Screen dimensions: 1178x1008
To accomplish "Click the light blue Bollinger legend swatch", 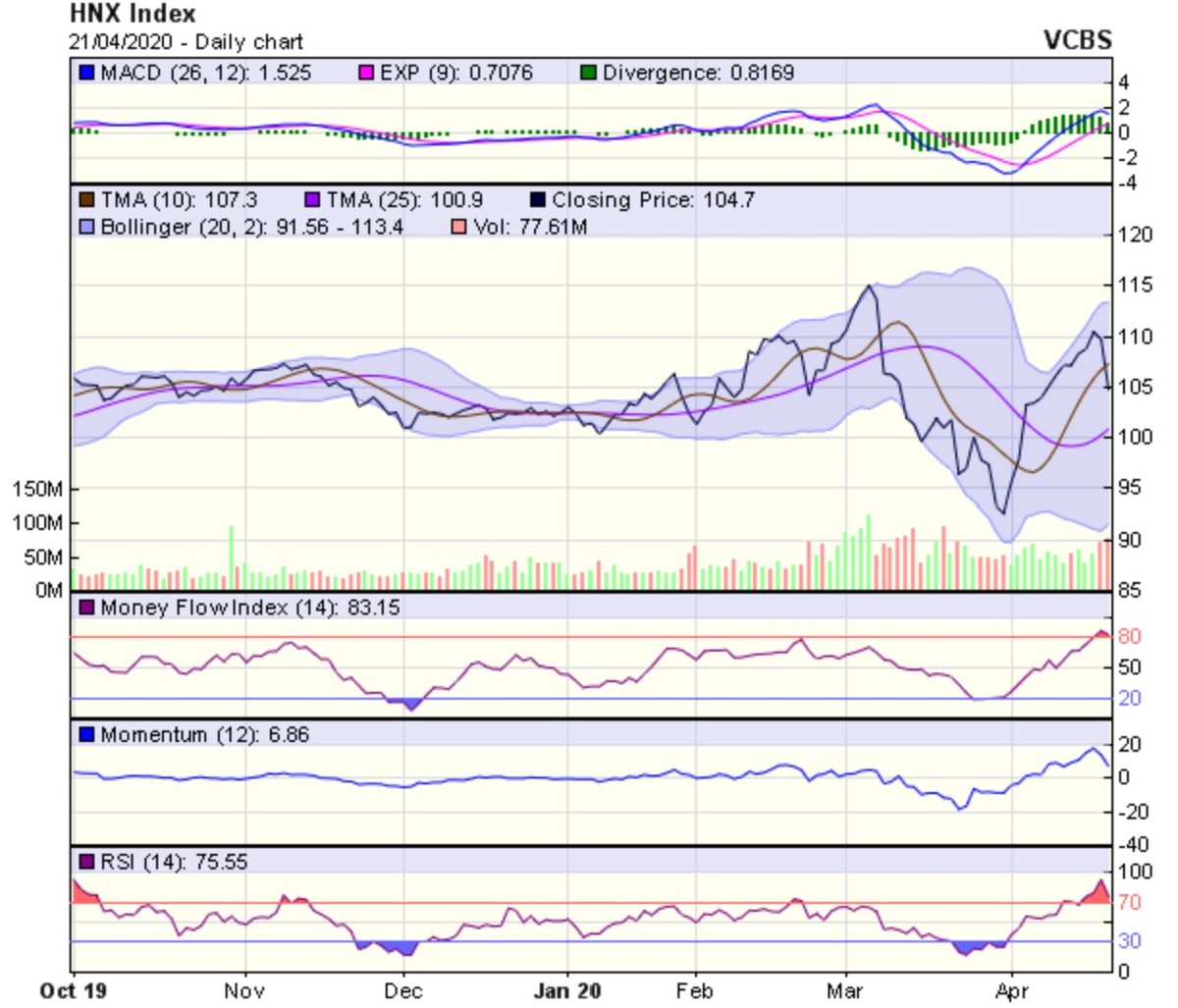I will [86, 228].
